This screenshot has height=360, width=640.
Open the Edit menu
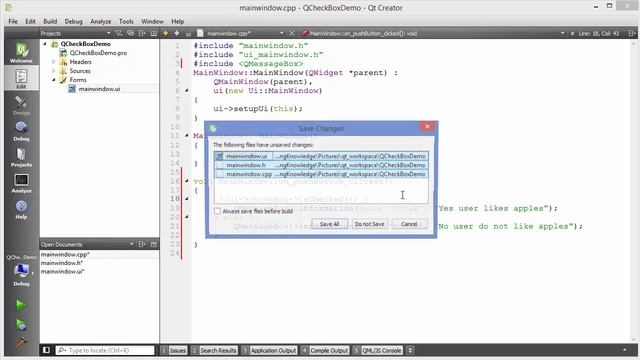31,21
